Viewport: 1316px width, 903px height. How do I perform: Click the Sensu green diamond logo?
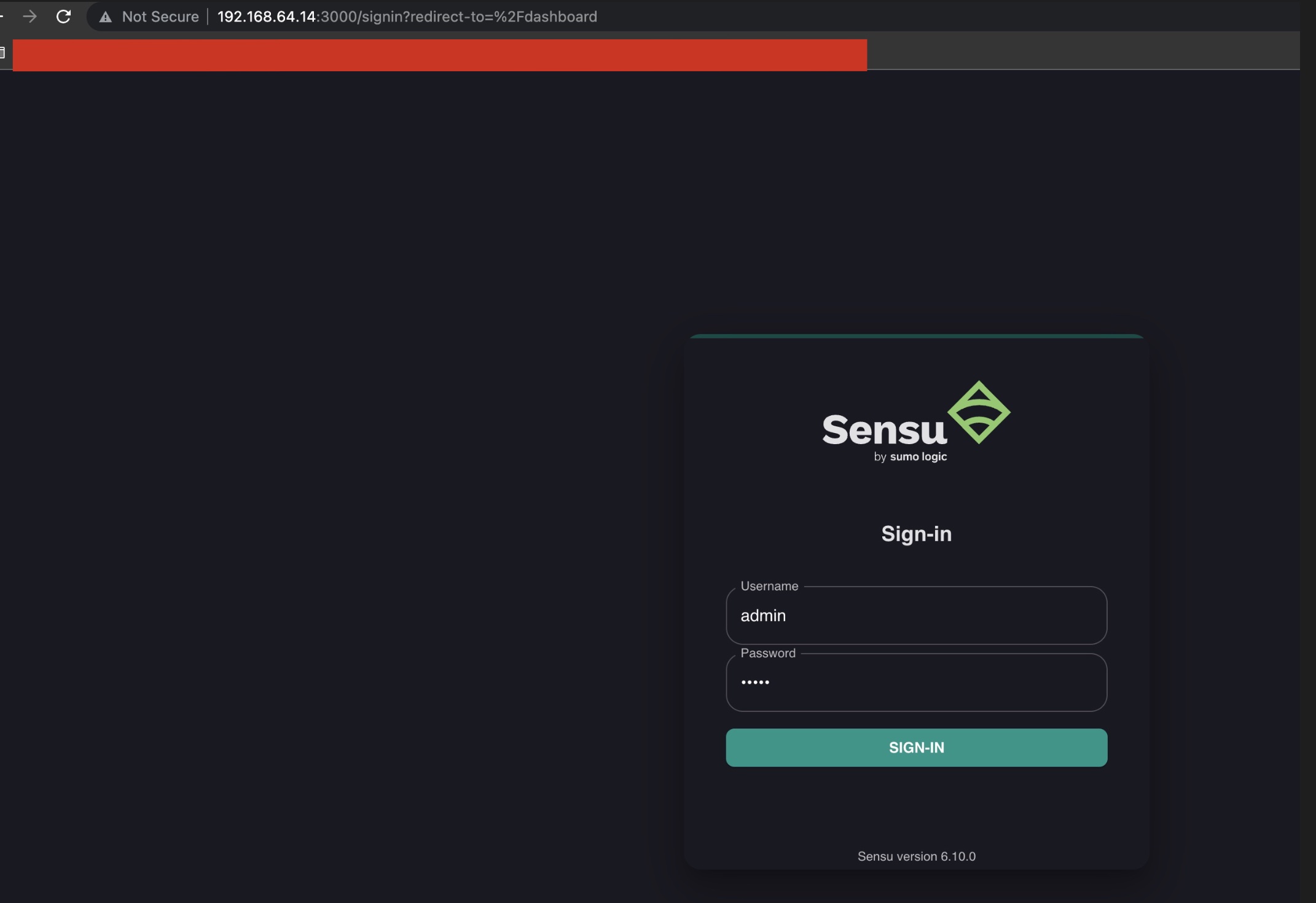(x=979, y=412)
